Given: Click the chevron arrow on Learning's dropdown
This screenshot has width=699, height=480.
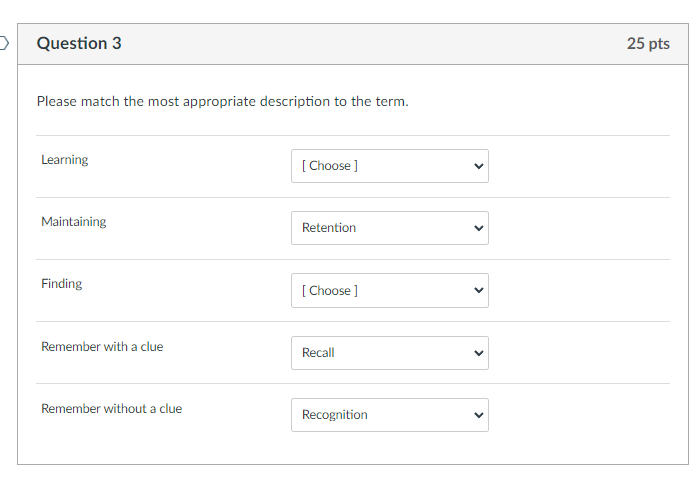Looking at the screenshot, I should pyautogui.click(x=479, y=166).
